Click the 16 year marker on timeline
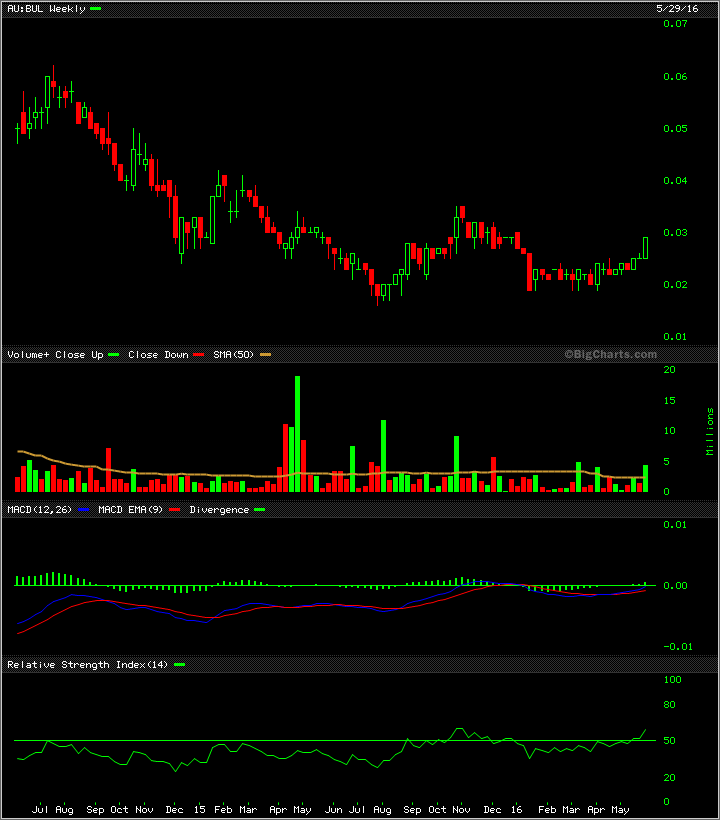The width and height of the screenshot is (720, 820). tap(516, 810)
